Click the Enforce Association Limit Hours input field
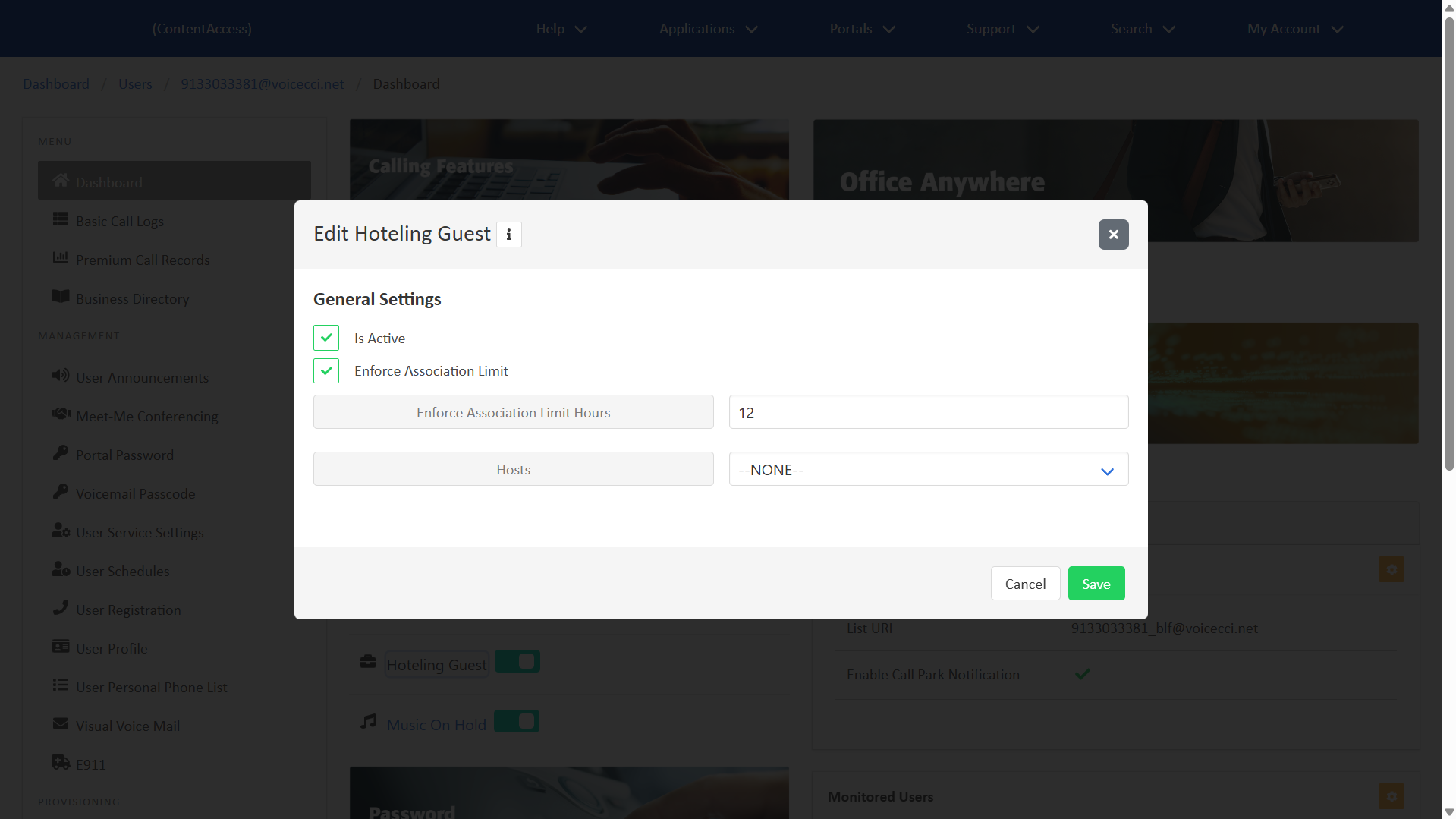The height and width of the screenshot is (819, 1456). click(928, 413)
